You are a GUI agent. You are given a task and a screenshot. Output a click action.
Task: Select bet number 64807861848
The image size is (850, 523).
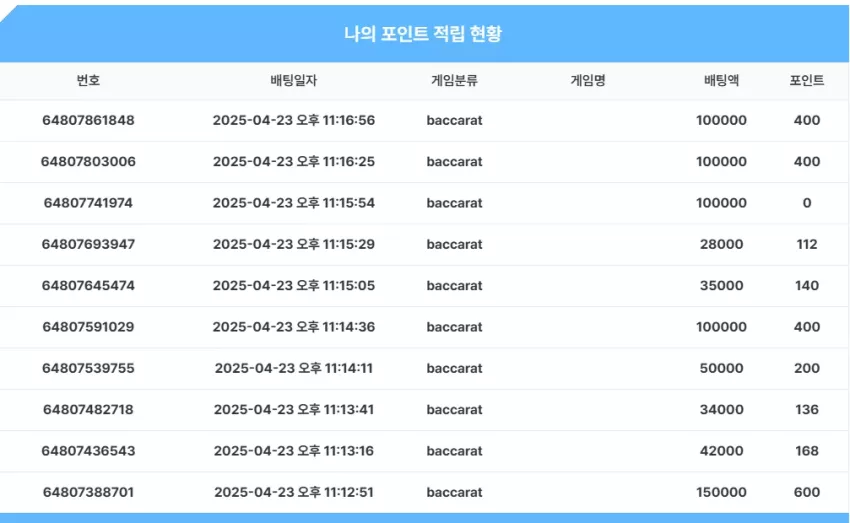point(88,120)
